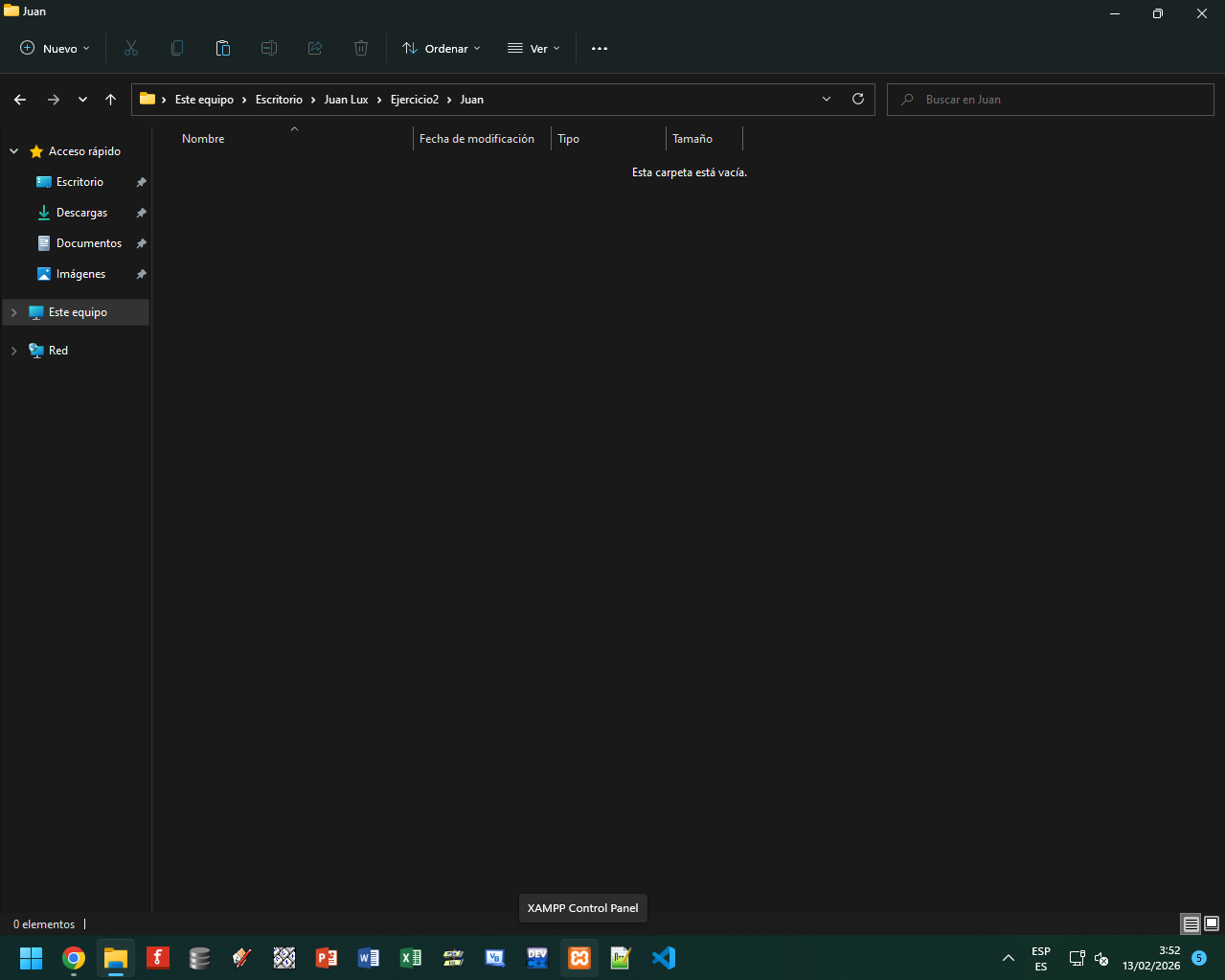This screenshot has width=1225, height=980.
Task: Launch Visual Studio Code from taskbar
Action: click(664, 958)
